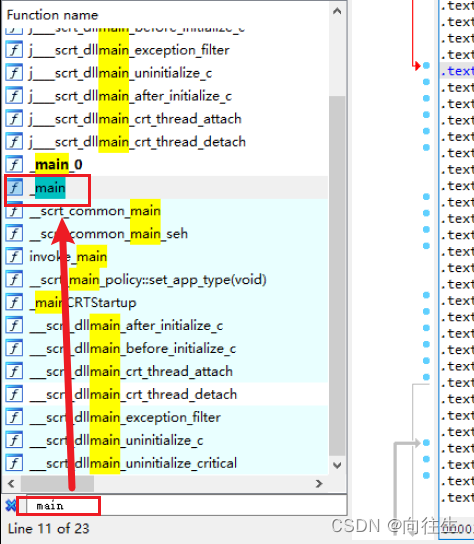This screenshot has height=544, width=474.
Task: Select j___scrt_dllmain_after_initialize_c entry
Action: click(130, 96)
